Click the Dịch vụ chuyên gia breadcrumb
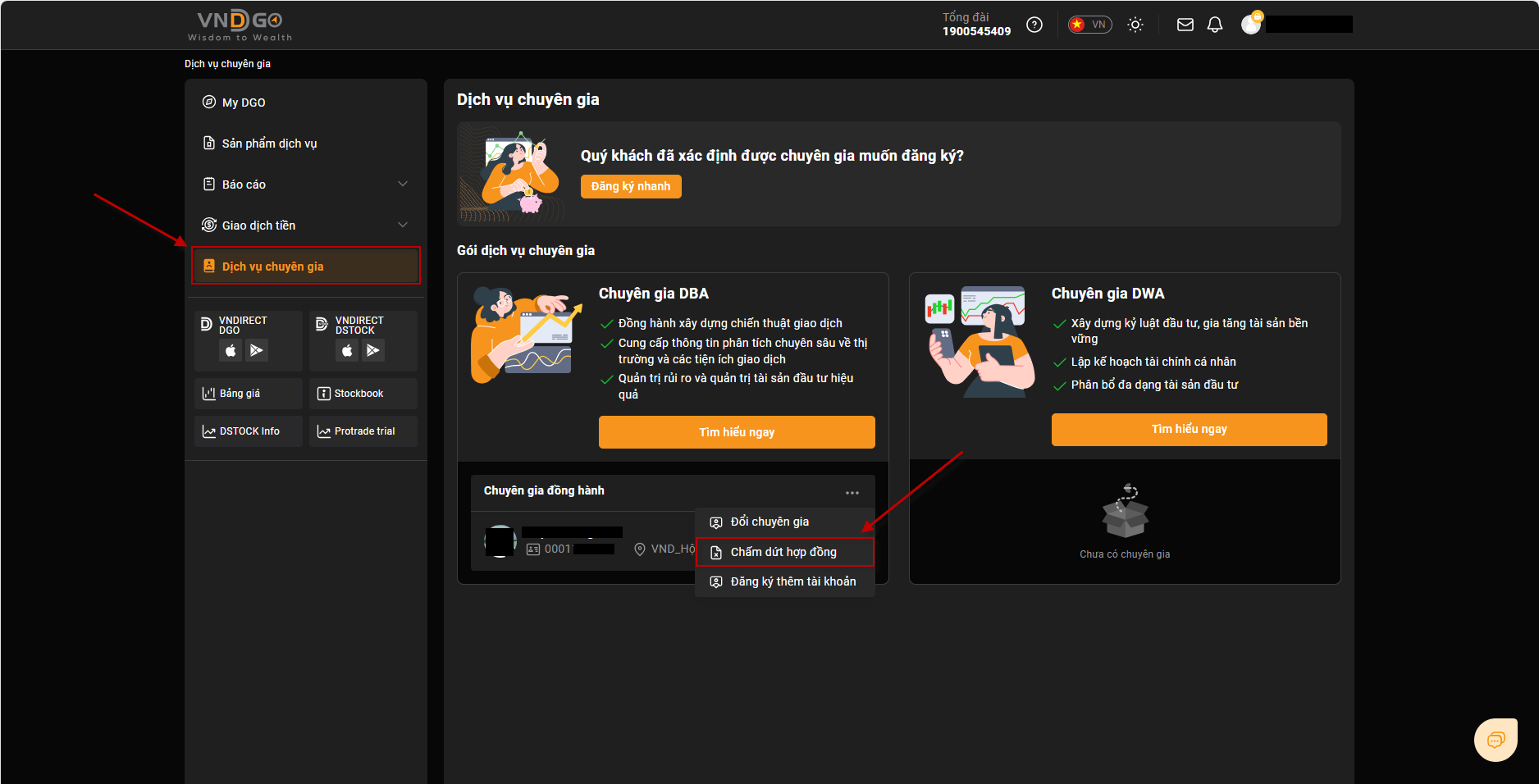This screenshot has height=784, width=1539. [x=227, y=64]
